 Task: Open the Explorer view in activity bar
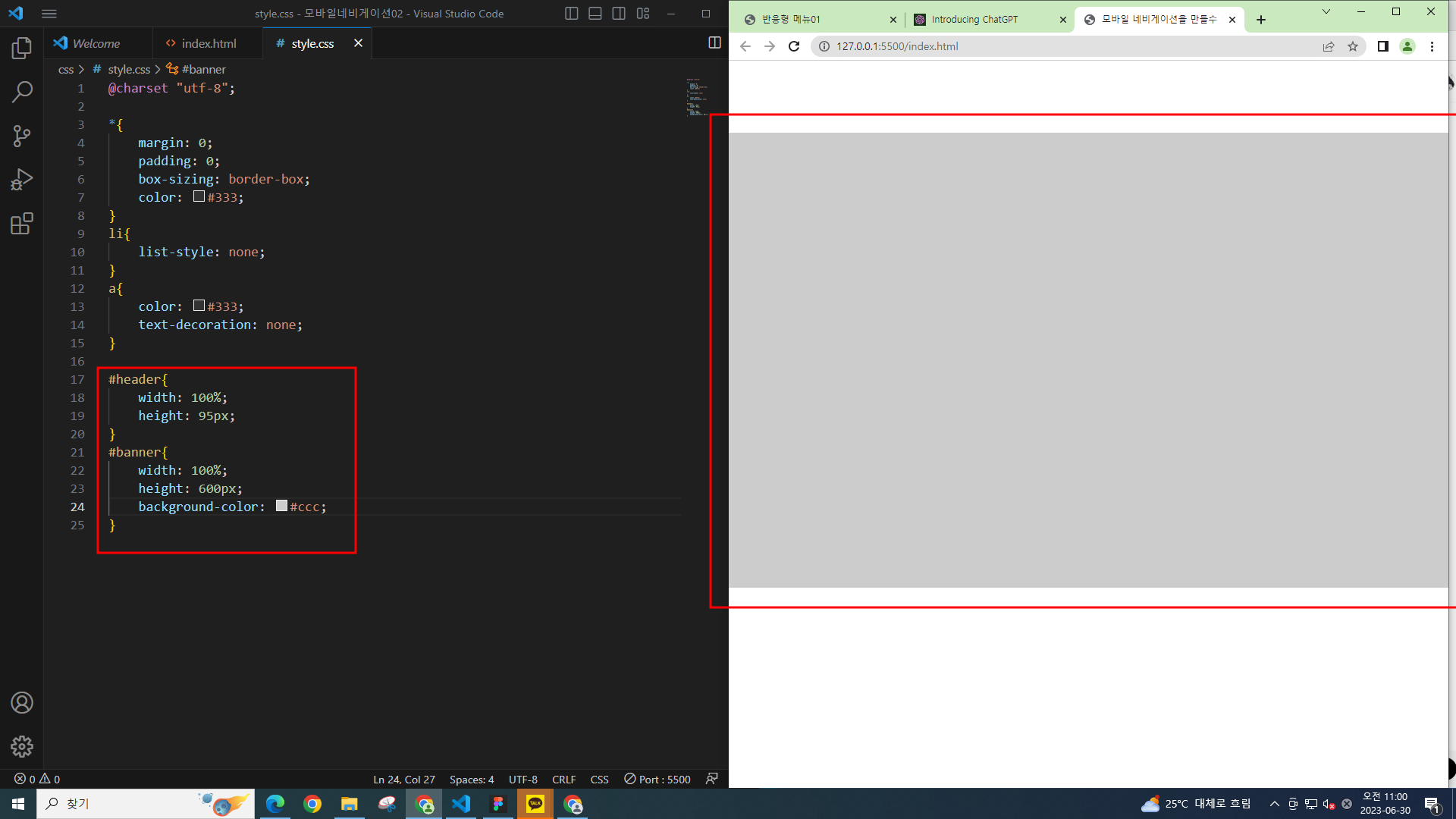[x=22, y=49]
